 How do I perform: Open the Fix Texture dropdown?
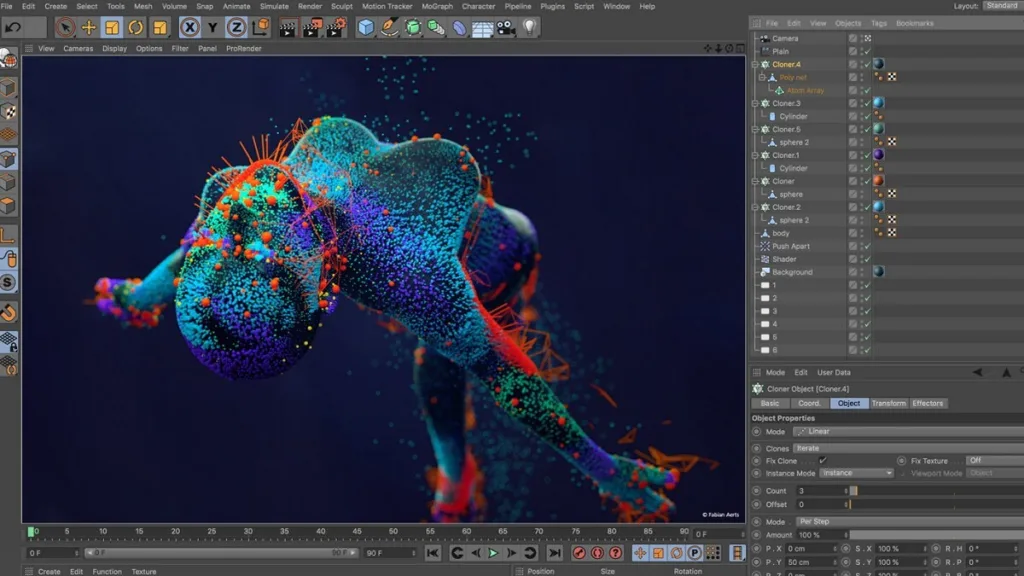pos(990,461)
